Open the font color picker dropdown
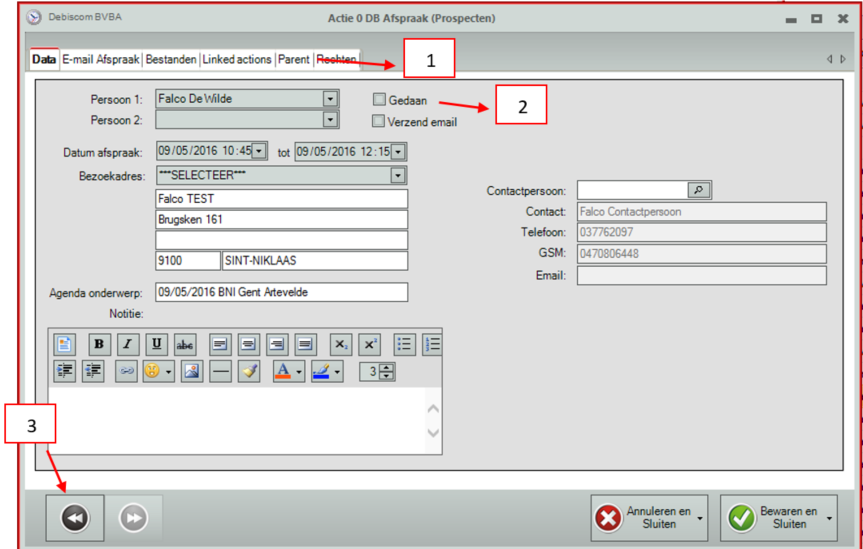Screen dimensions: 863x549 click(299, 372)
